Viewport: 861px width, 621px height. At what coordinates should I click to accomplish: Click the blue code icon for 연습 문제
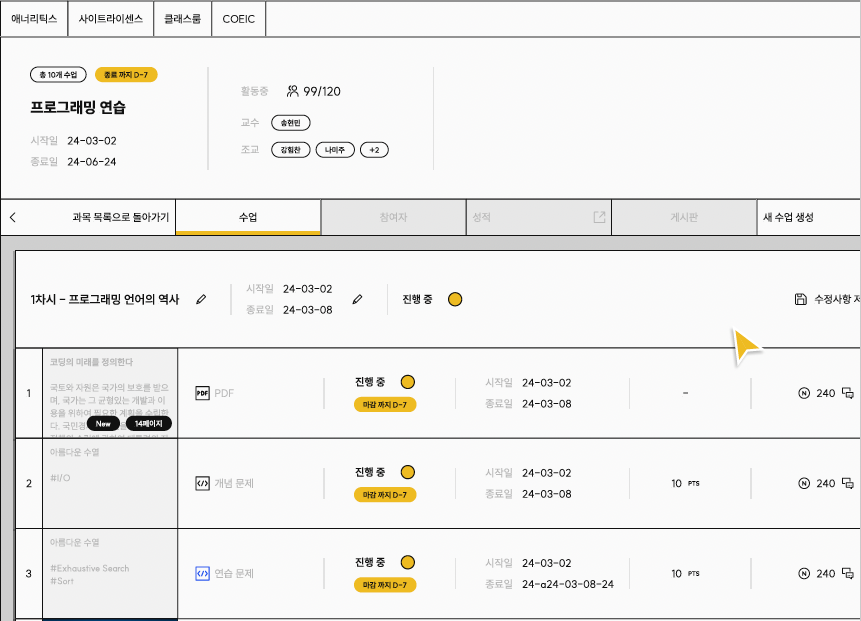coord(203,573)
